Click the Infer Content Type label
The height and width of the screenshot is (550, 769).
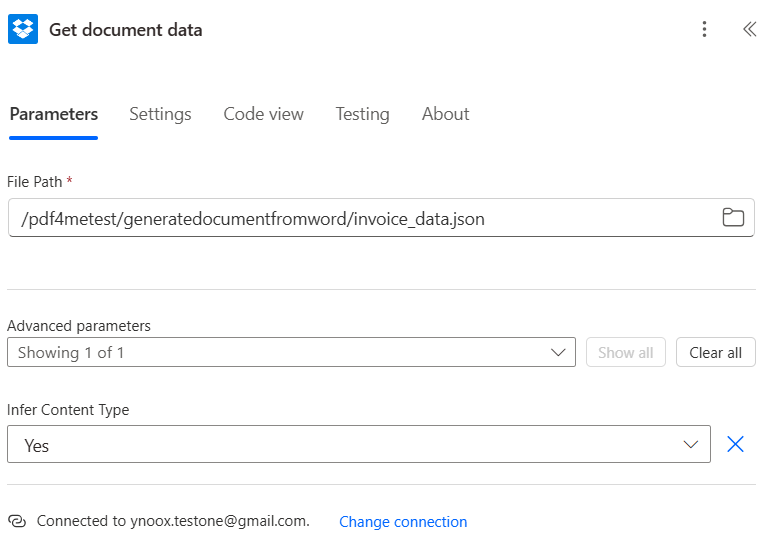tap(68, 410)
